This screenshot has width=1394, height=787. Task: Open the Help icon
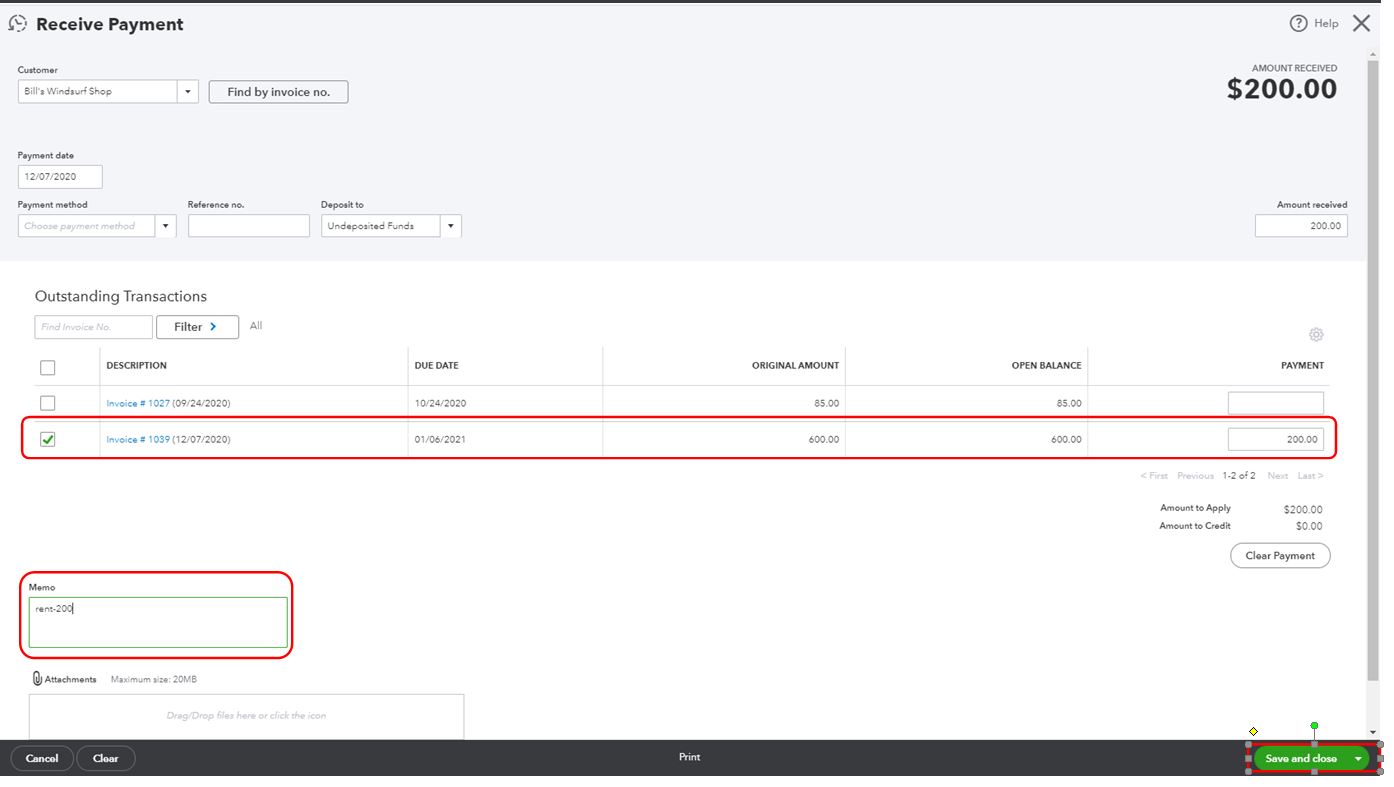coord(1297,22)
